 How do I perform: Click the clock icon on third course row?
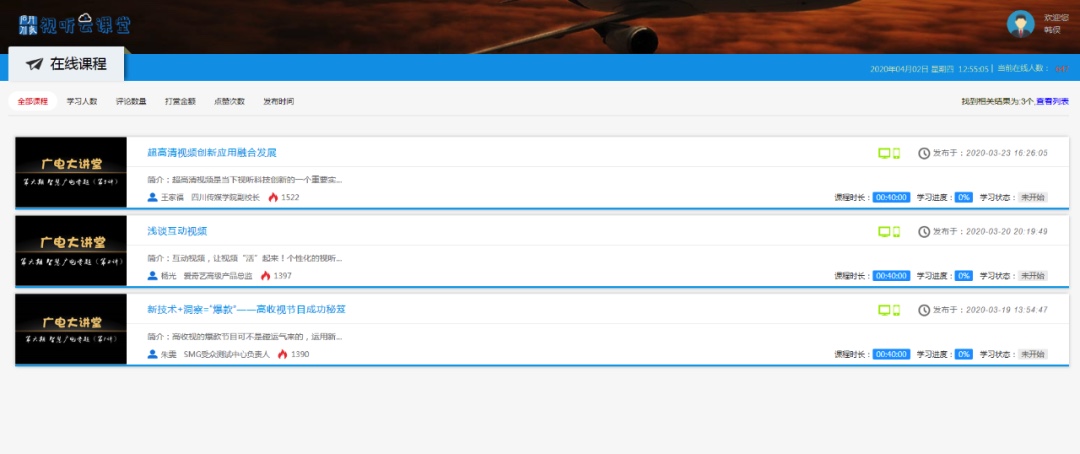(x=924, y=310)
